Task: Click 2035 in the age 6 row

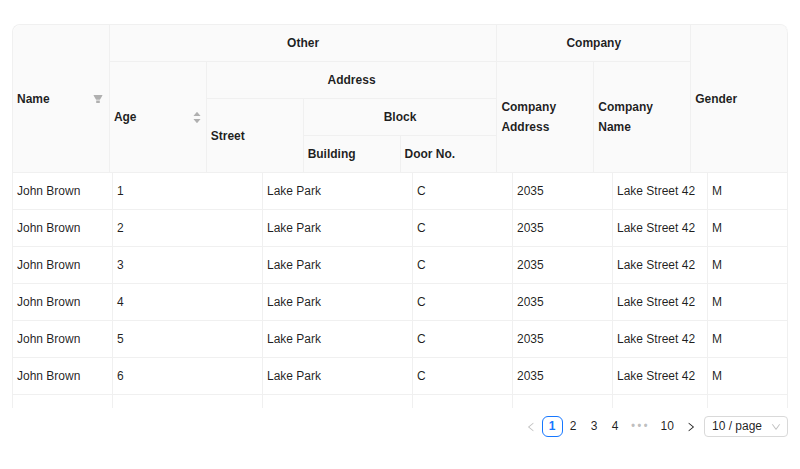Action: click(530, 376)
